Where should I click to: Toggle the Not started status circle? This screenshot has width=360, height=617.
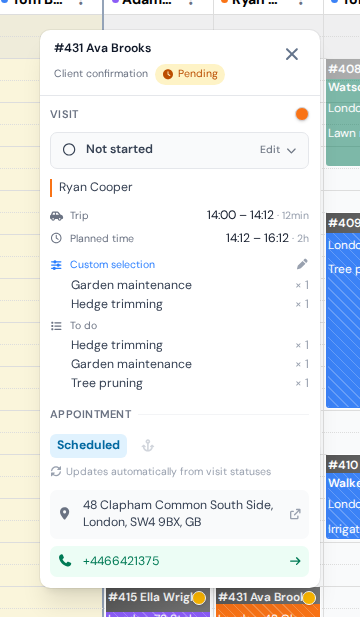pyautogui.click(x=69, y=150)
